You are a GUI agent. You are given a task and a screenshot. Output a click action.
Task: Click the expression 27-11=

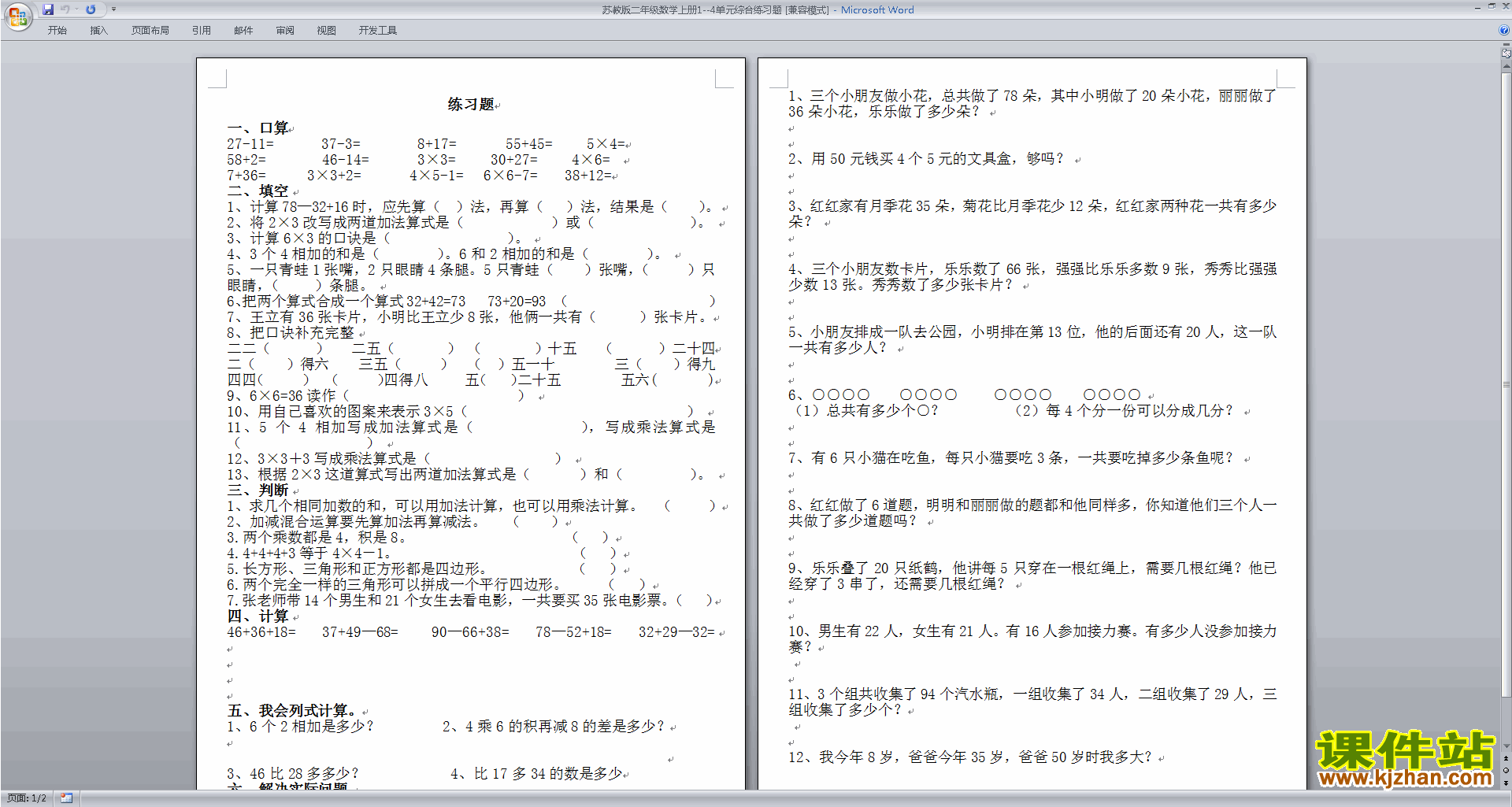tap(250, 144)
